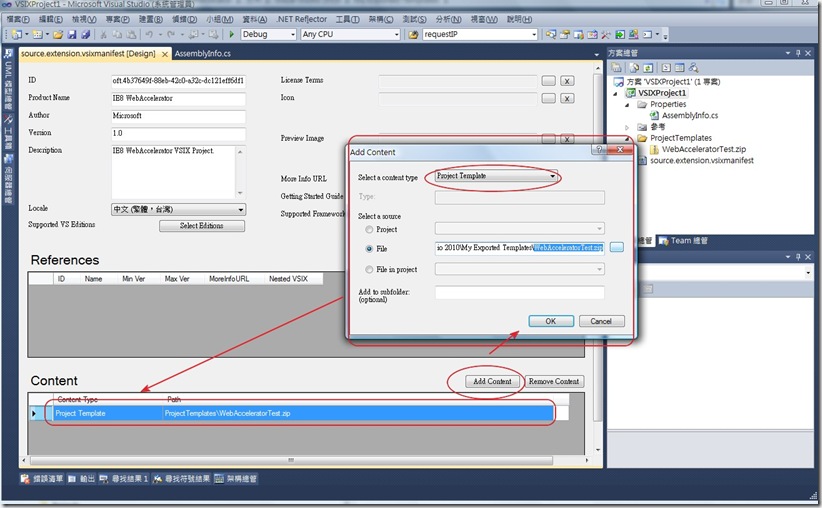
Task: Click View Code icon in Solution Explorer
Action: coord(666,68)
